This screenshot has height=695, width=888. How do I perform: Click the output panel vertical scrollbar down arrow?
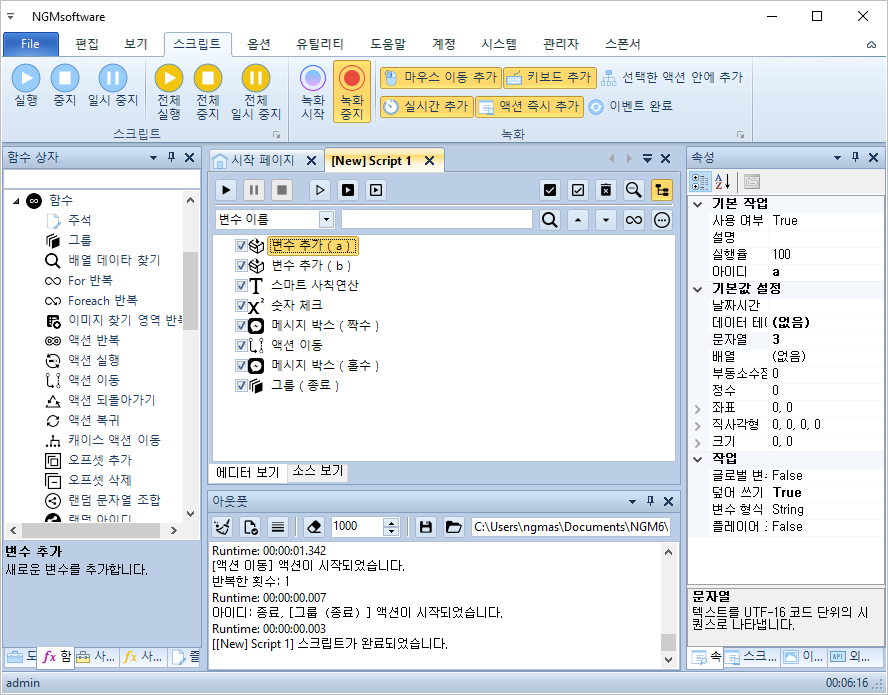pos(668,660)
